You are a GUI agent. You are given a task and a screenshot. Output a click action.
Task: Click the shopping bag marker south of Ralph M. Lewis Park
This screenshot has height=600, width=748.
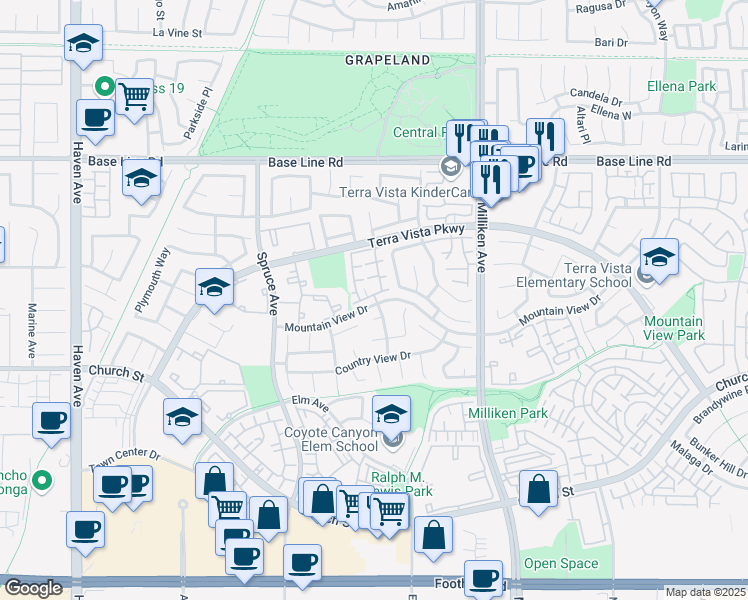pos(433,536)
